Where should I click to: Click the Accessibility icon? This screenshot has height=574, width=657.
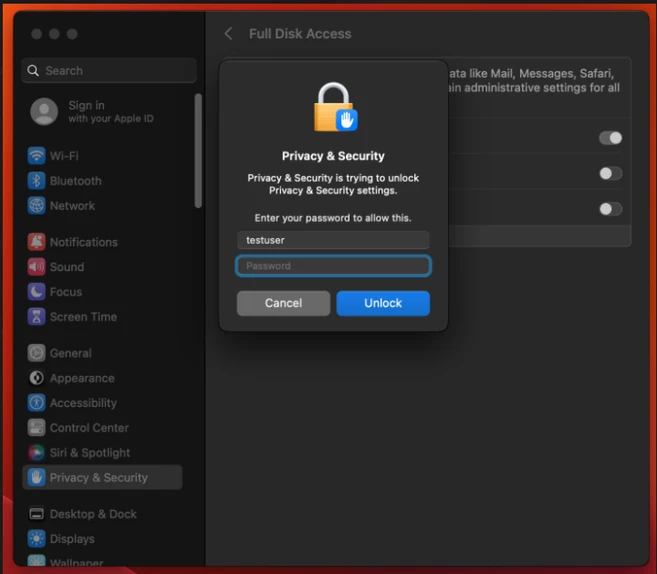coord(36,403)
